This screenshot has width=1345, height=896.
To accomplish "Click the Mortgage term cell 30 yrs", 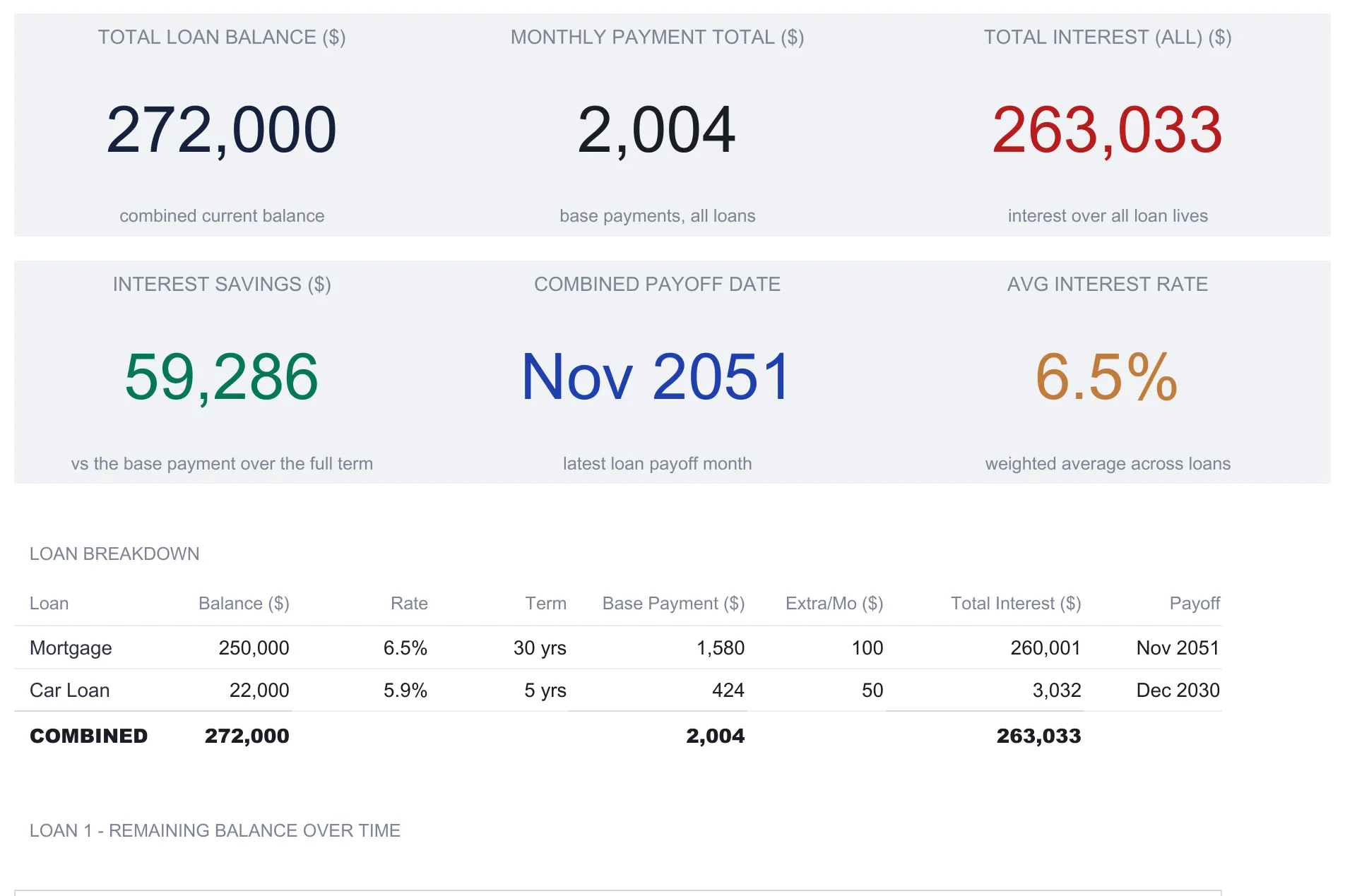I will coord(540,648).
